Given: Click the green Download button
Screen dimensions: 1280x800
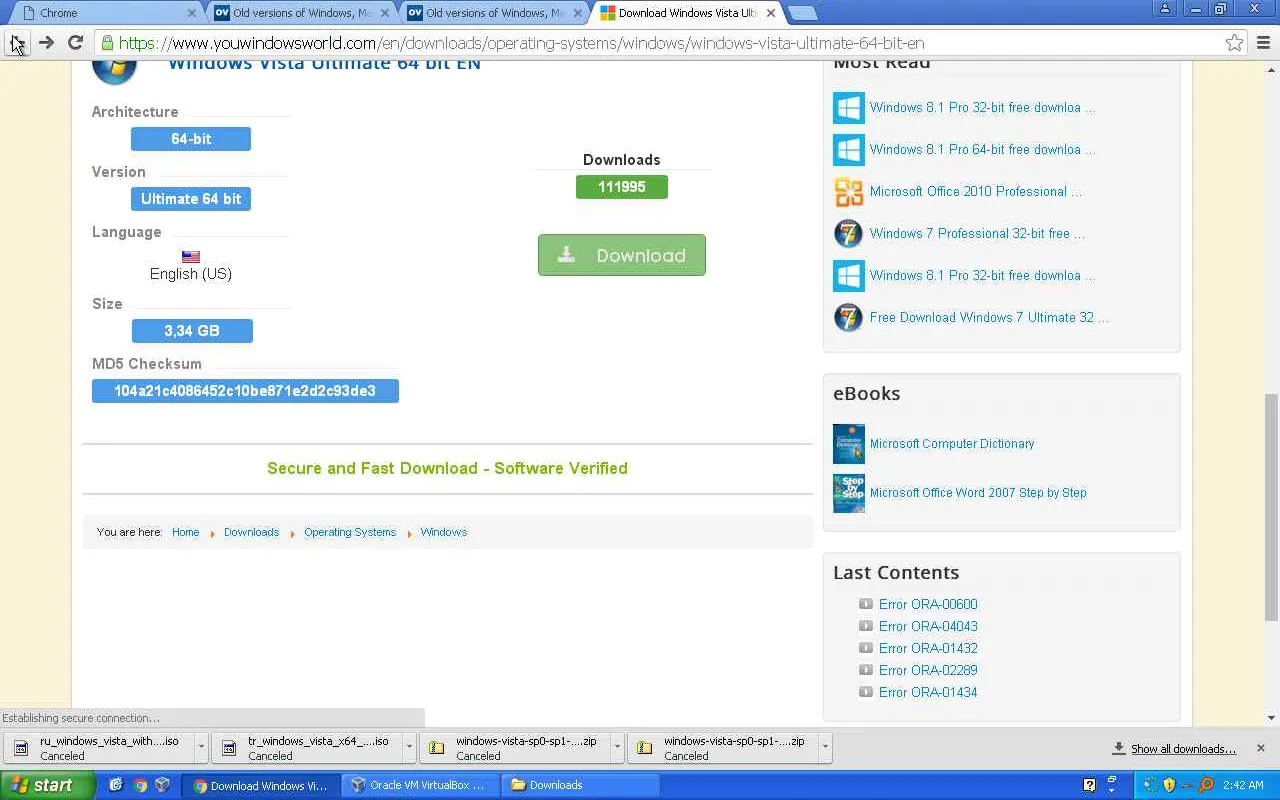Looking at the screenshot, I should point(622,255).
